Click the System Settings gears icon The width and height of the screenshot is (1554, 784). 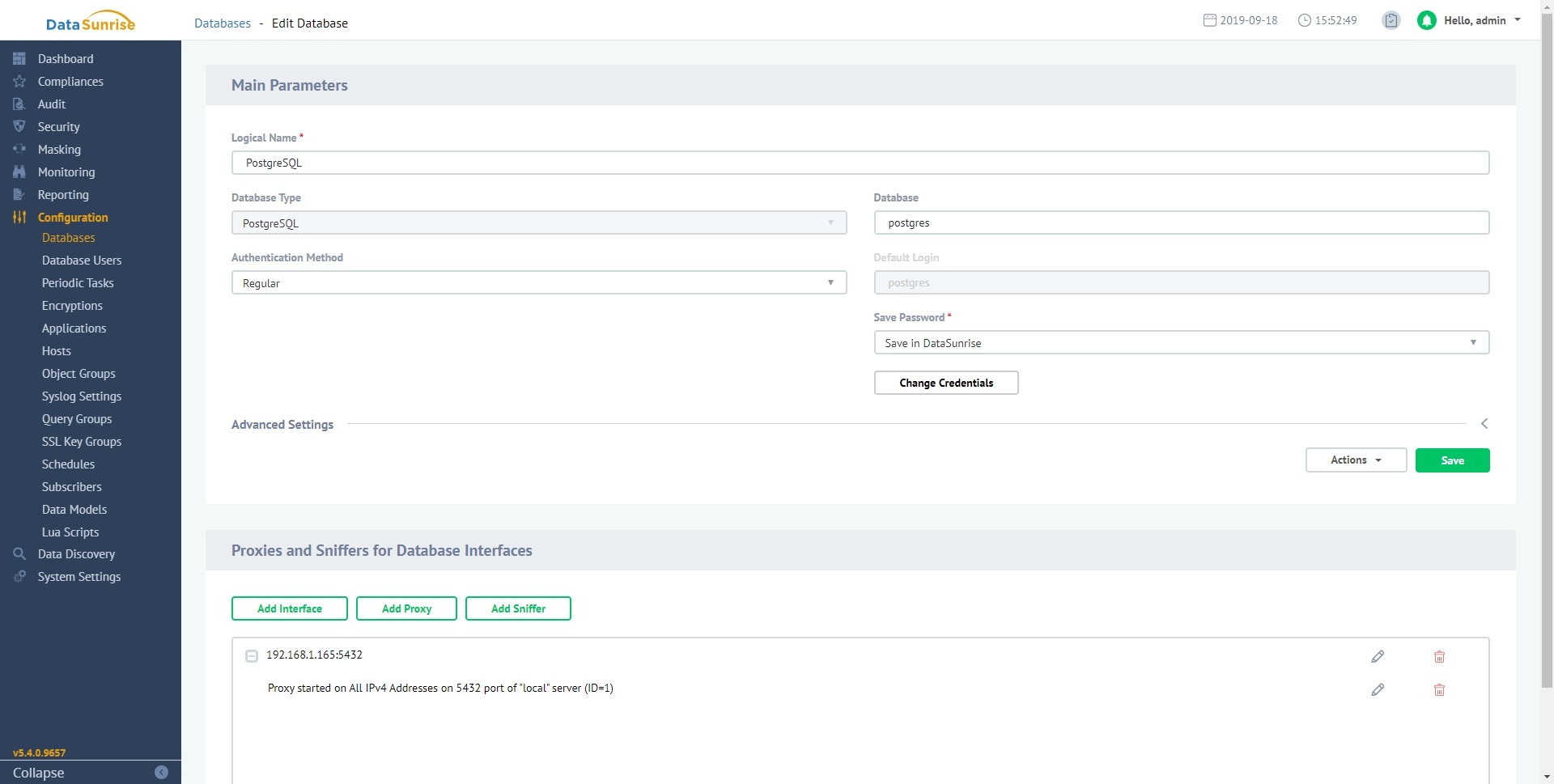[x=19, y=576]
